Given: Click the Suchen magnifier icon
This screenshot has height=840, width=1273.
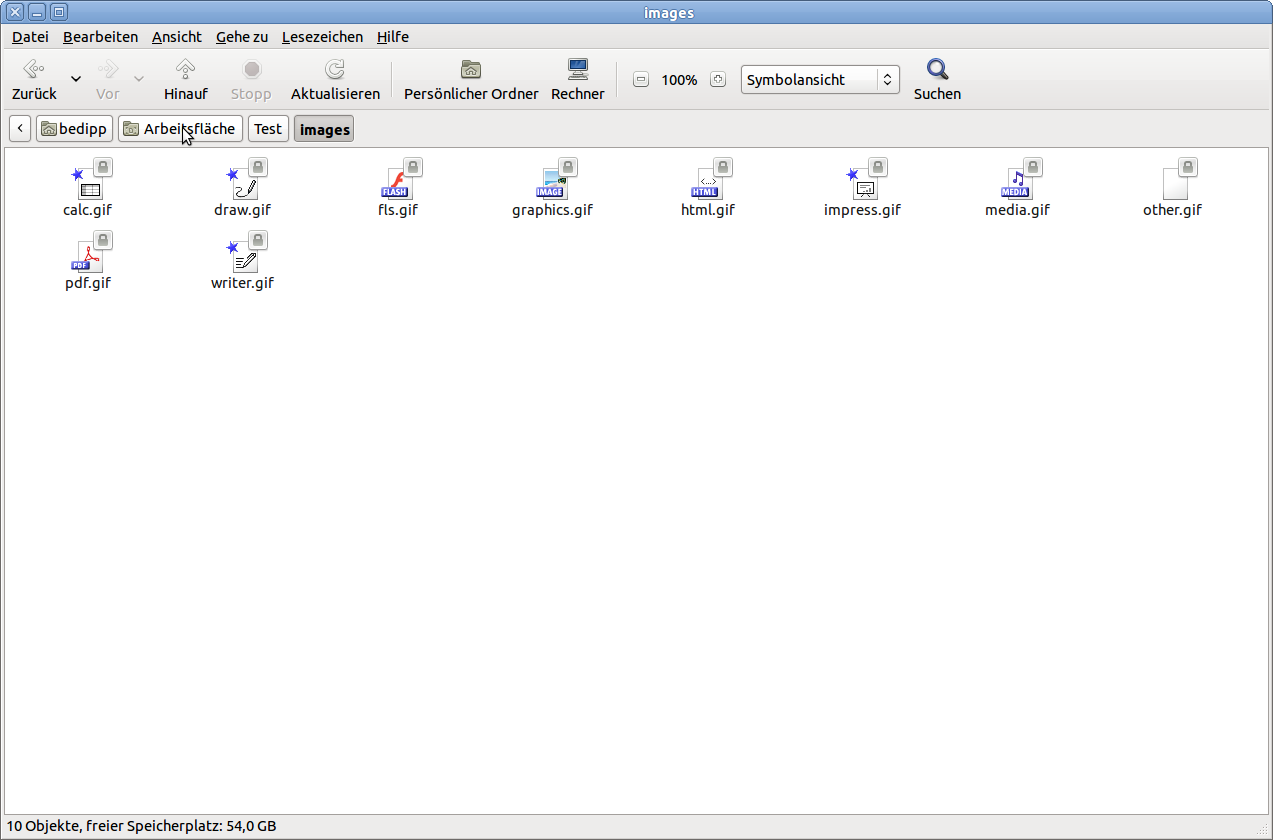Looking at the screenshot, I should pyautogui.click(x=937, y=69).
